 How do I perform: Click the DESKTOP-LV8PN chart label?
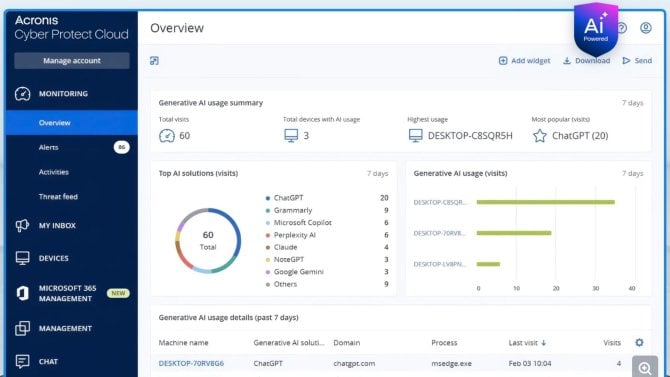[440, 264]
